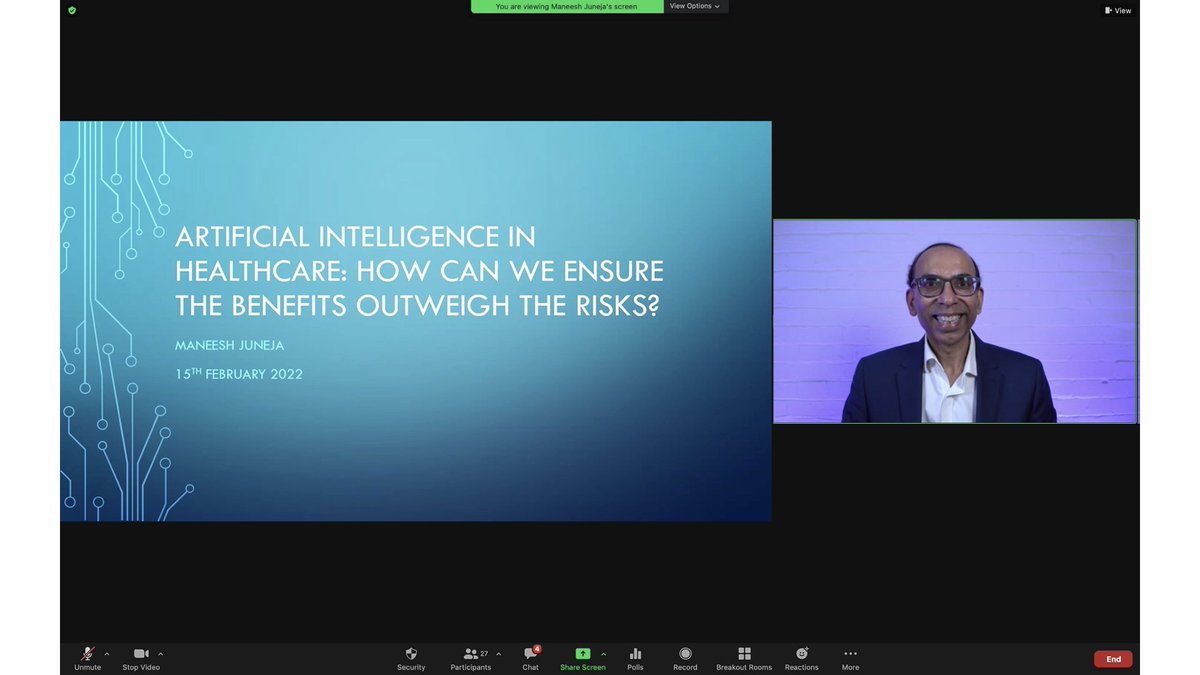Click '15th February 2022' date on slide
1200x675 pixels.
239,374
